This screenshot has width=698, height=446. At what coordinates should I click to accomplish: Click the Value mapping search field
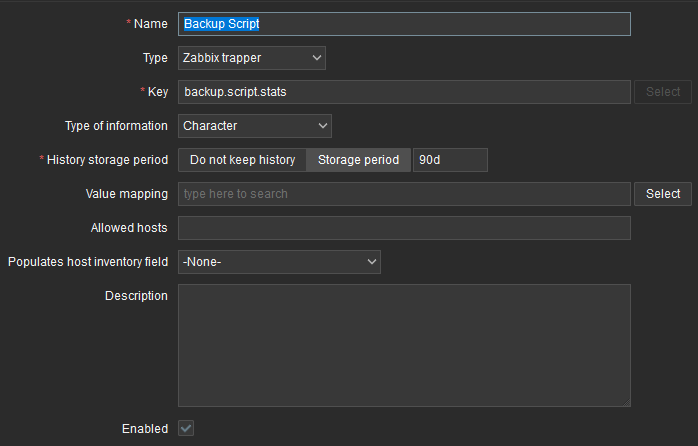(404, 194)
